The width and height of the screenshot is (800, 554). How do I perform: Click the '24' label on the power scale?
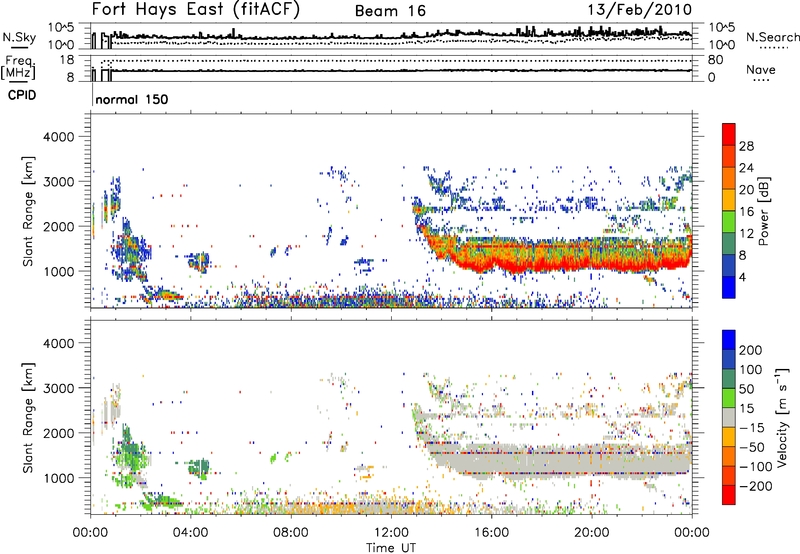pos(746,168)
